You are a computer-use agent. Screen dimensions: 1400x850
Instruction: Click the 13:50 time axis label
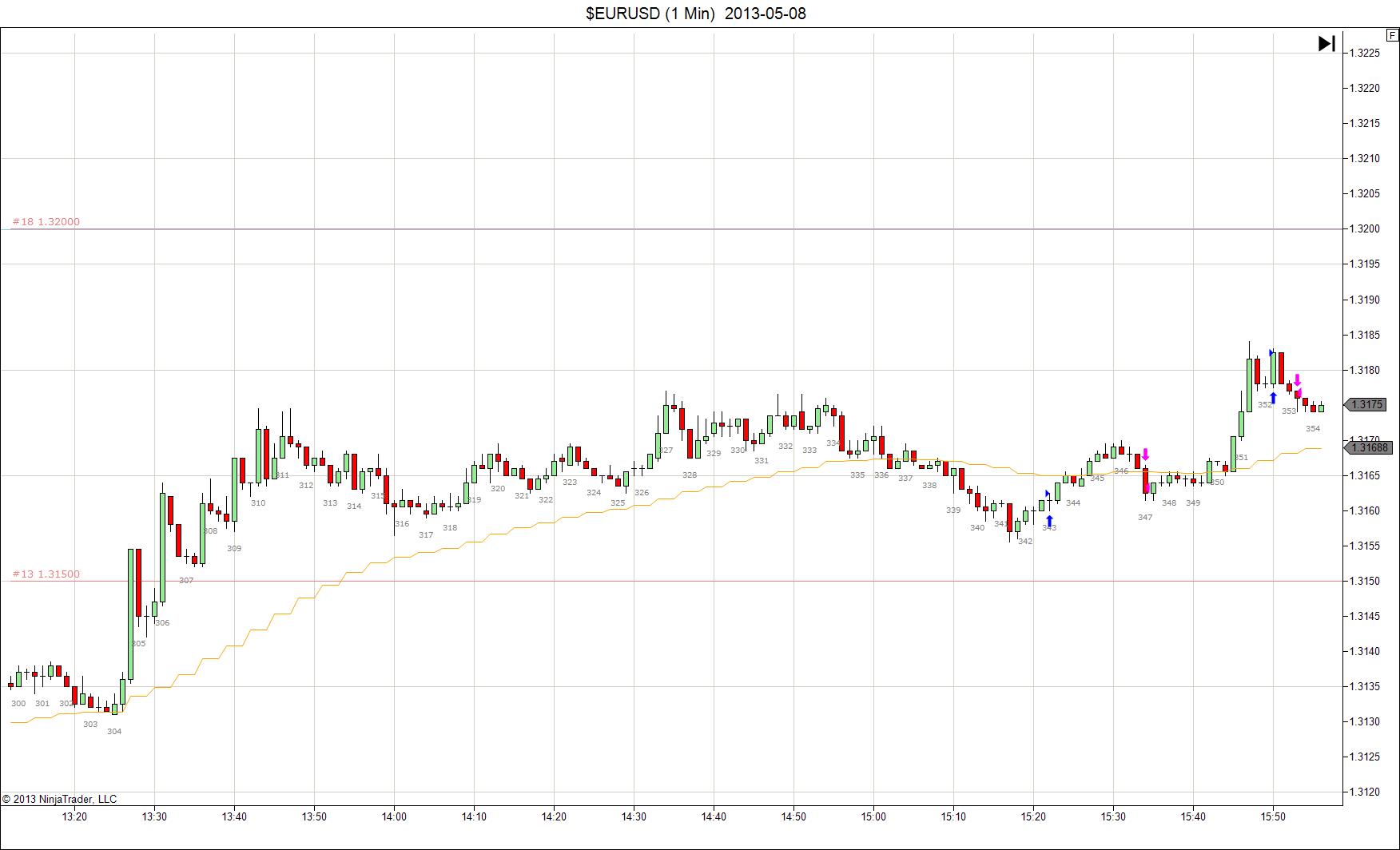pyautogui.click(x=314, y=816)
